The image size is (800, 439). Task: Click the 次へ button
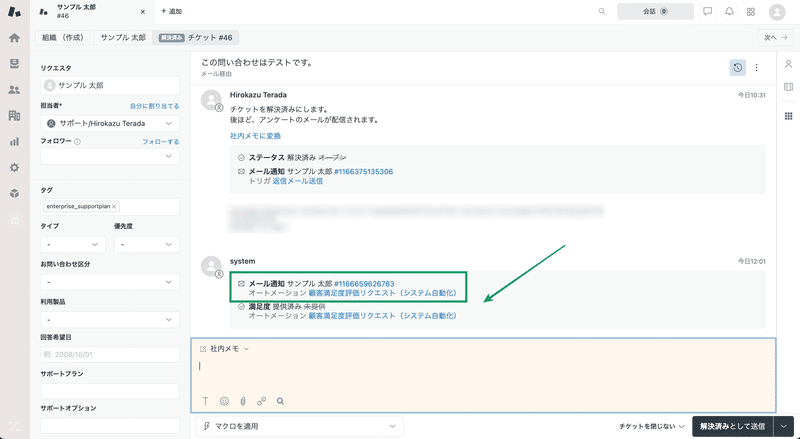click(776, 38)
